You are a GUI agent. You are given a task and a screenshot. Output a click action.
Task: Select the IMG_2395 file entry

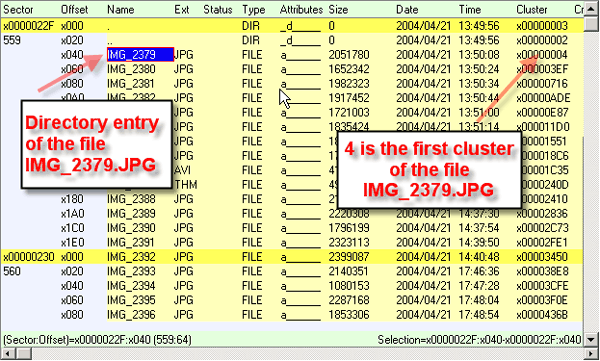[131, 300]
